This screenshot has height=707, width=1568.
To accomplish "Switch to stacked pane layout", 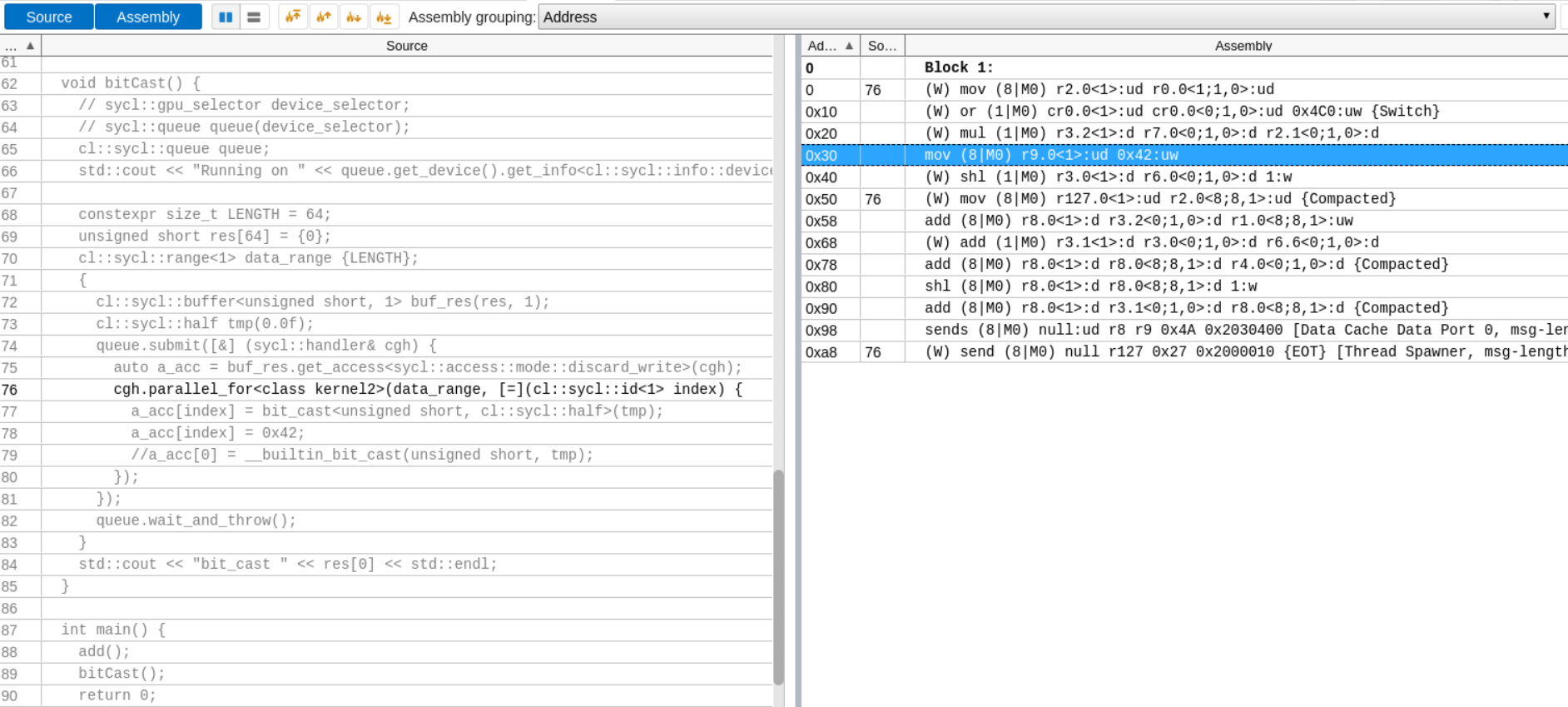I will point(254,17).
